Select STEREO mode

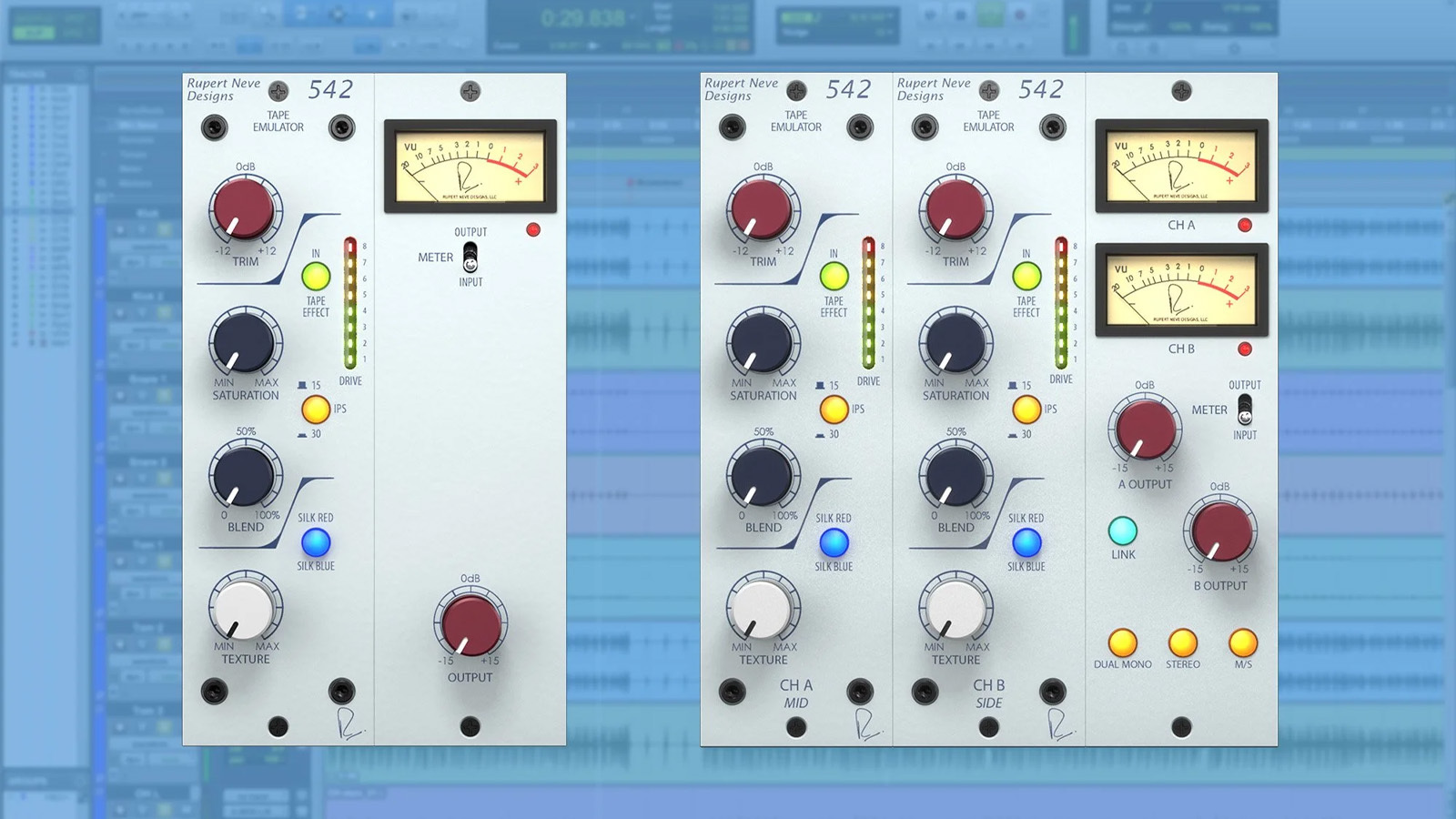pyautogui.click(x=1182, y=642)
